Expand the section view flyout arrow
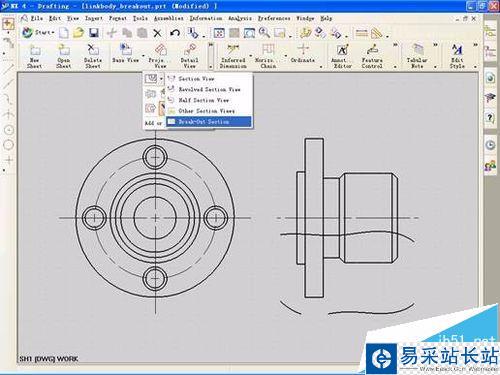Image resolution: width=500 pixels, height=375 pixels. [161, 79]
